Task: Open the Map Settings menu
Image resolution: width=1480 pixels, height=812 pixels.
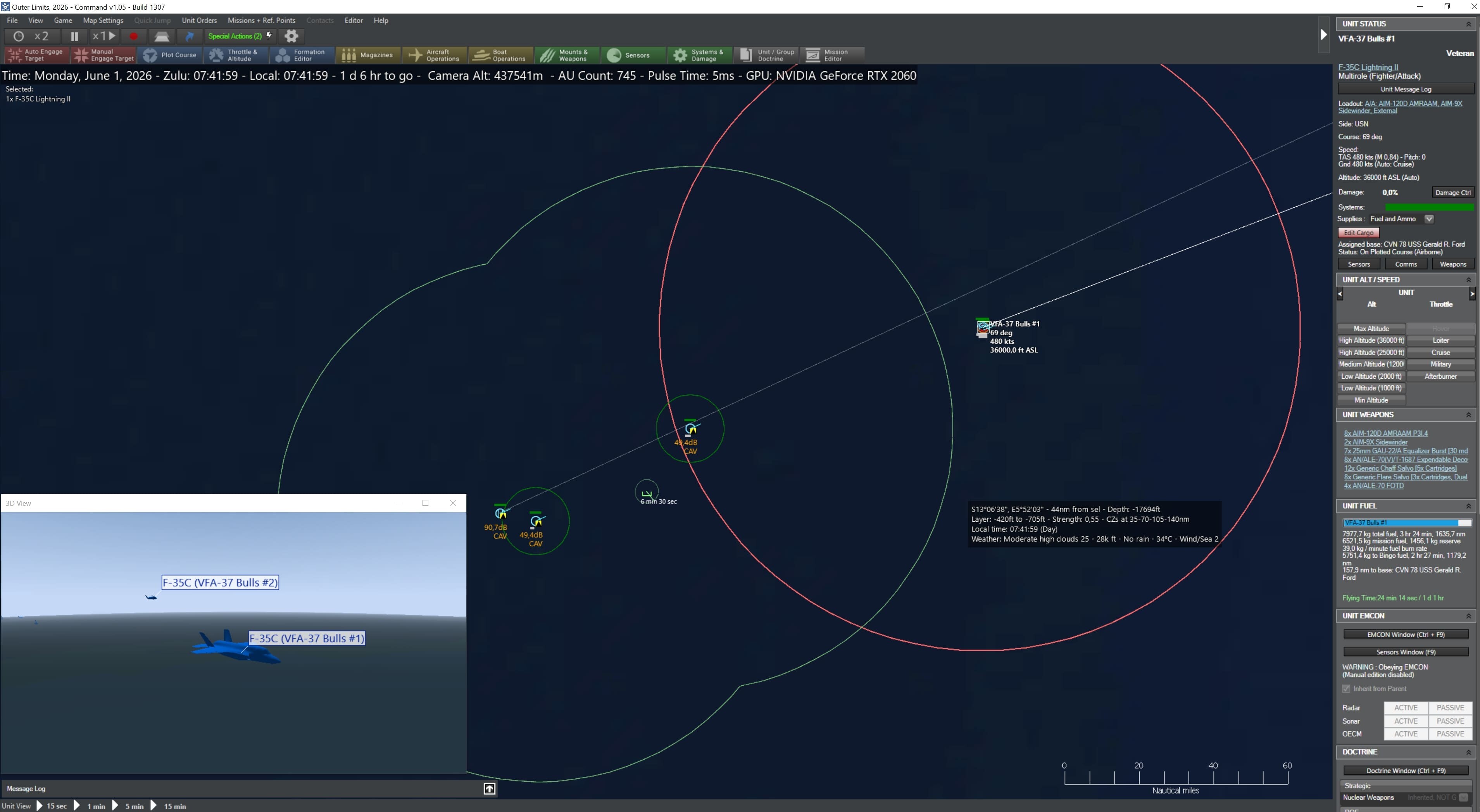Action: pyautogui.click(x=103, y=20)
